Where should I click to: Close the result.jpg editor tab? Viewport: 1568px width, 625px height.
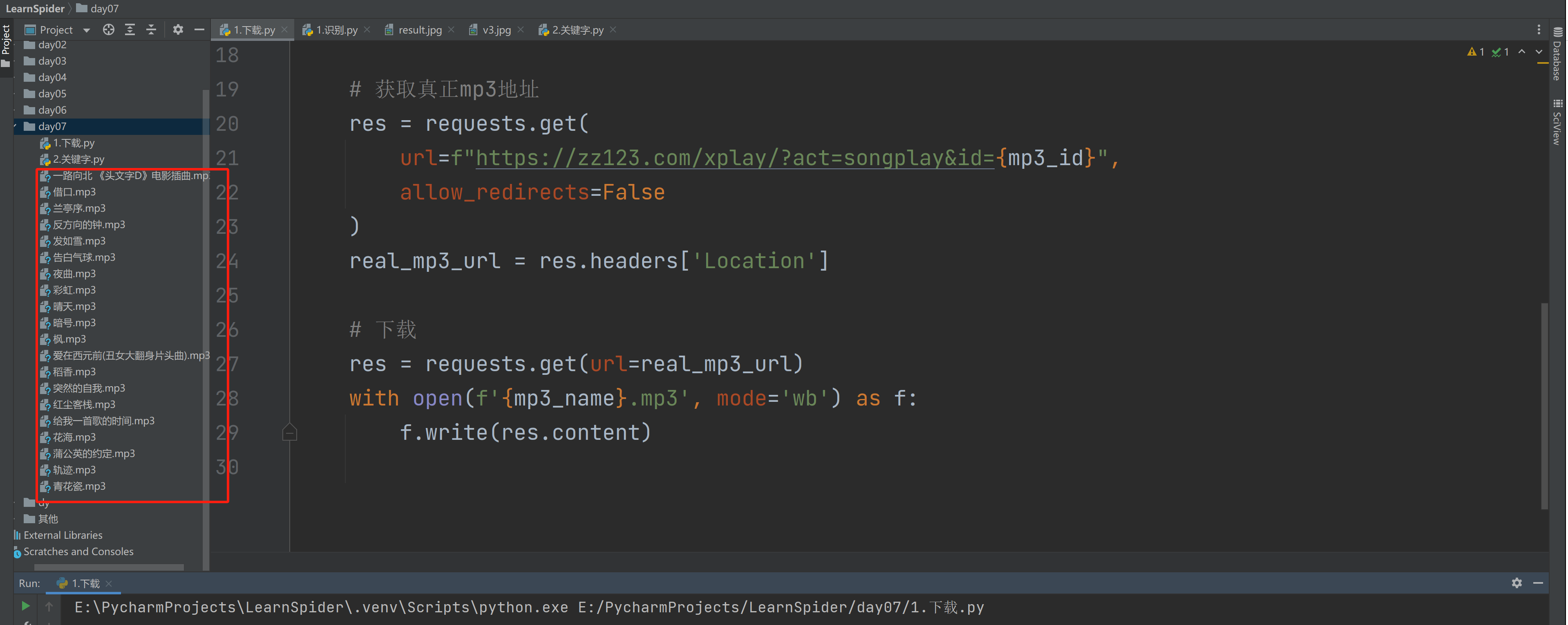coord(451,29)
